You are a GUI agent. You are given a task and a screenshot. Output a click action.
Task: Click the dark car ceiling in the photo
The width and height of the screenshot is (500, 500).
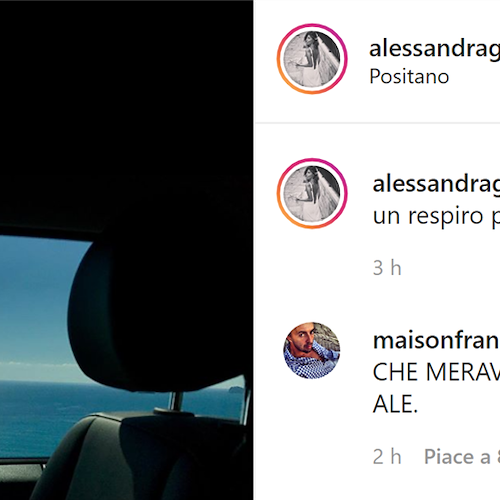pos(127,110)
